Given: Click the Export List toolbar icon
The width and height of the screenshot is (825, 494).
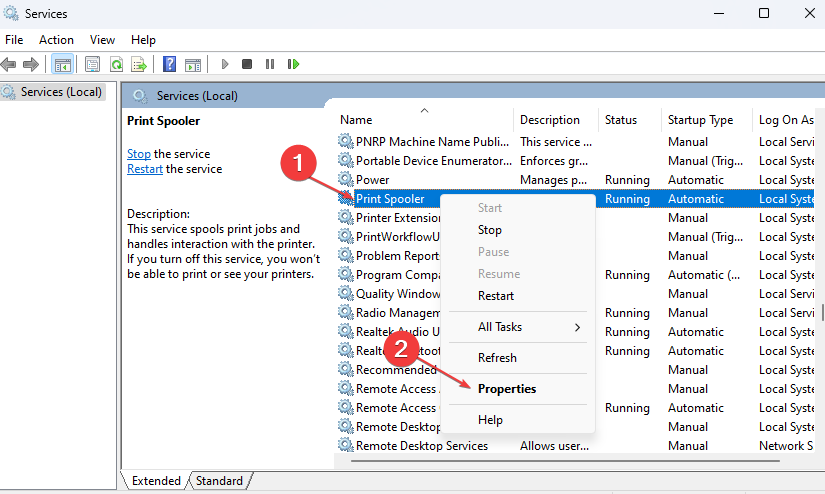Looking at the screenshot, I should (x=139, y=65).
